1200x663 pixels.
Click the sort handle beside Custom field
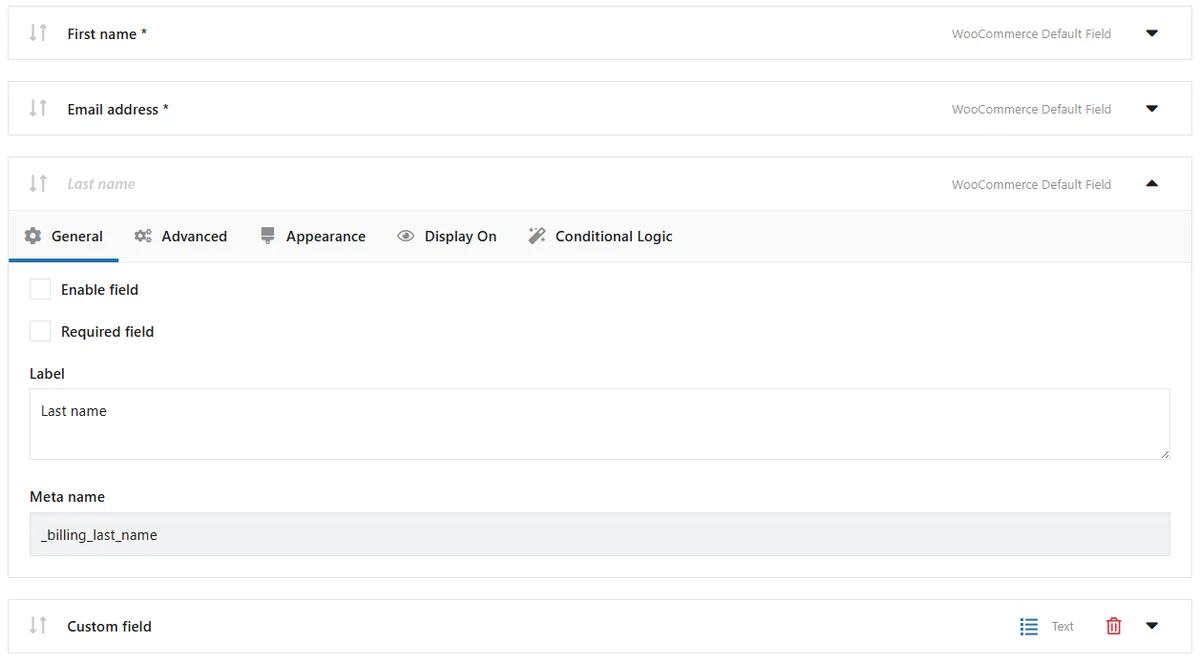pos(38,625)
